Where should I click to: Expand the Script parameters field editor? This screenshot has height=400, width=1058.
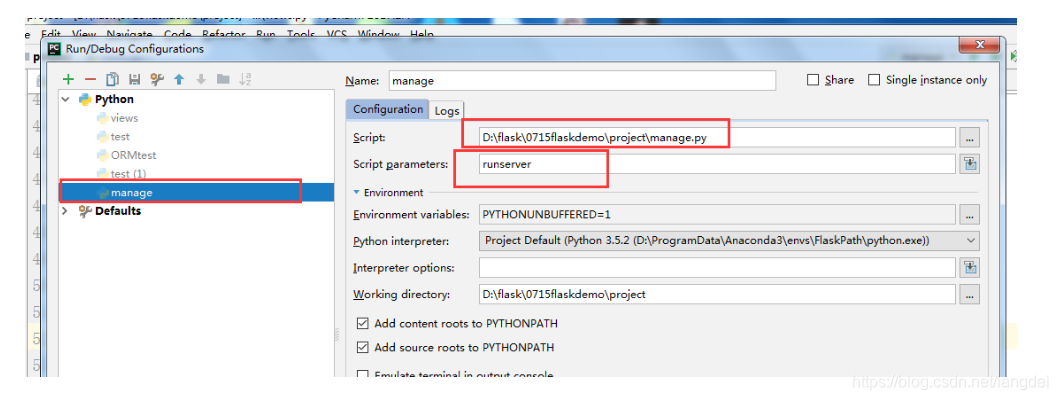coord(970,164)
